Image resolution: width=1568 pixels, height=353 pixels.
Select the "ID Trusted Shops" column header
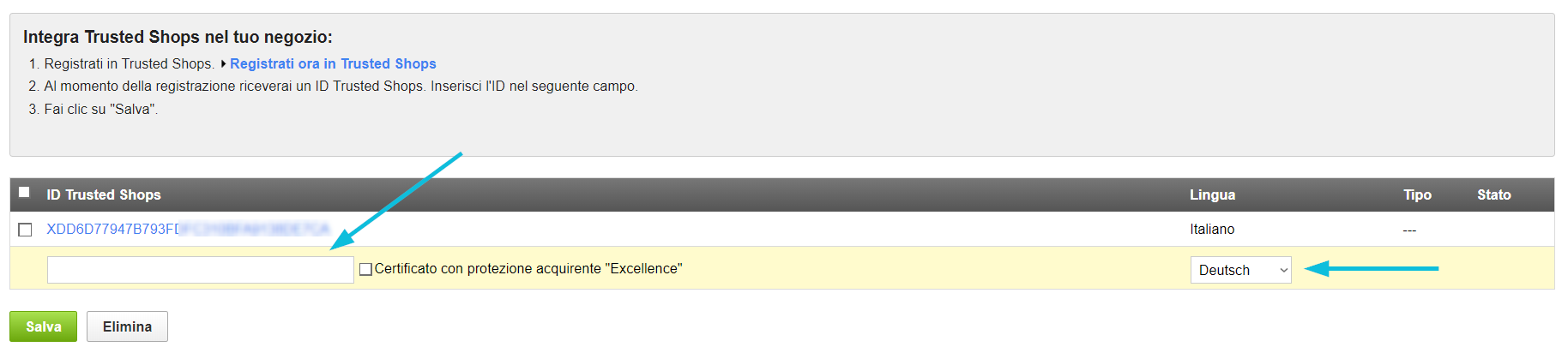coord(104,194)
